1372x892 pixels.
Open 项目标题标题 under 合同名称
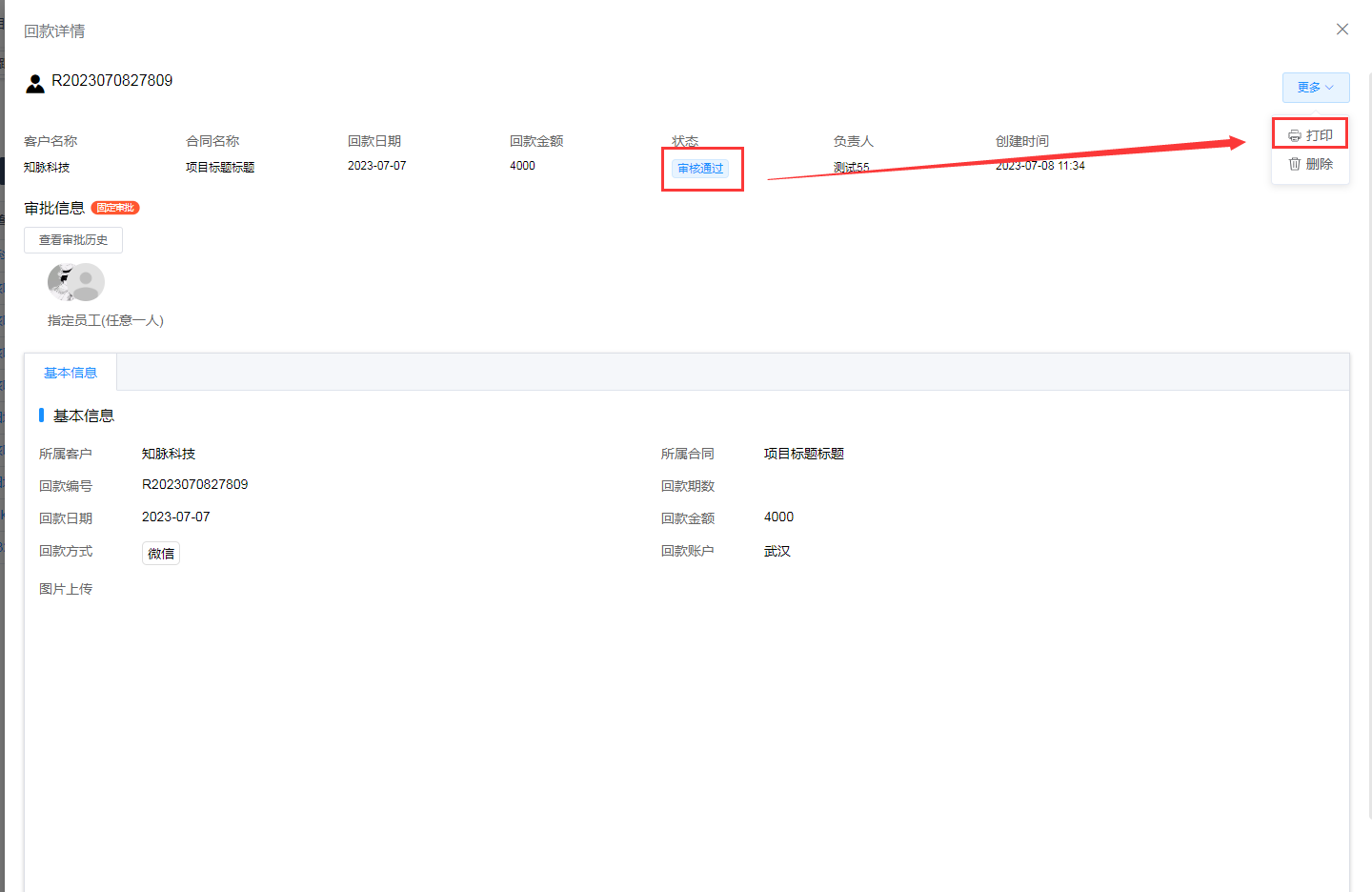click(x=220, y=167)
